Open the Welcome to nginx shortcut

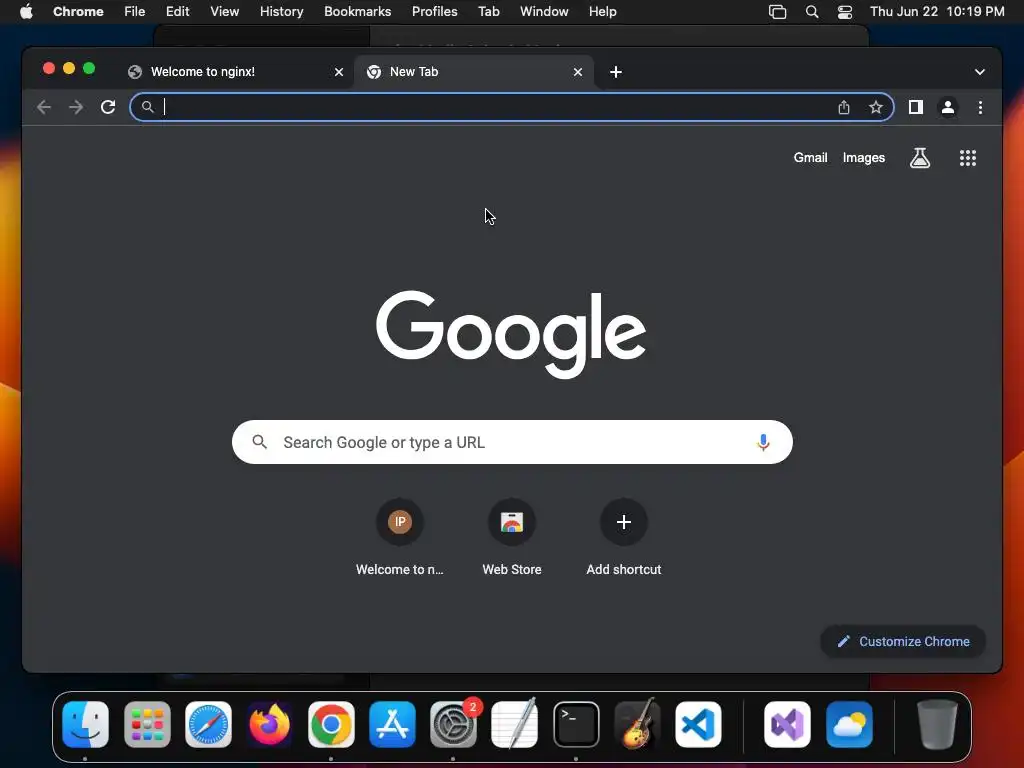click(400, 537)
